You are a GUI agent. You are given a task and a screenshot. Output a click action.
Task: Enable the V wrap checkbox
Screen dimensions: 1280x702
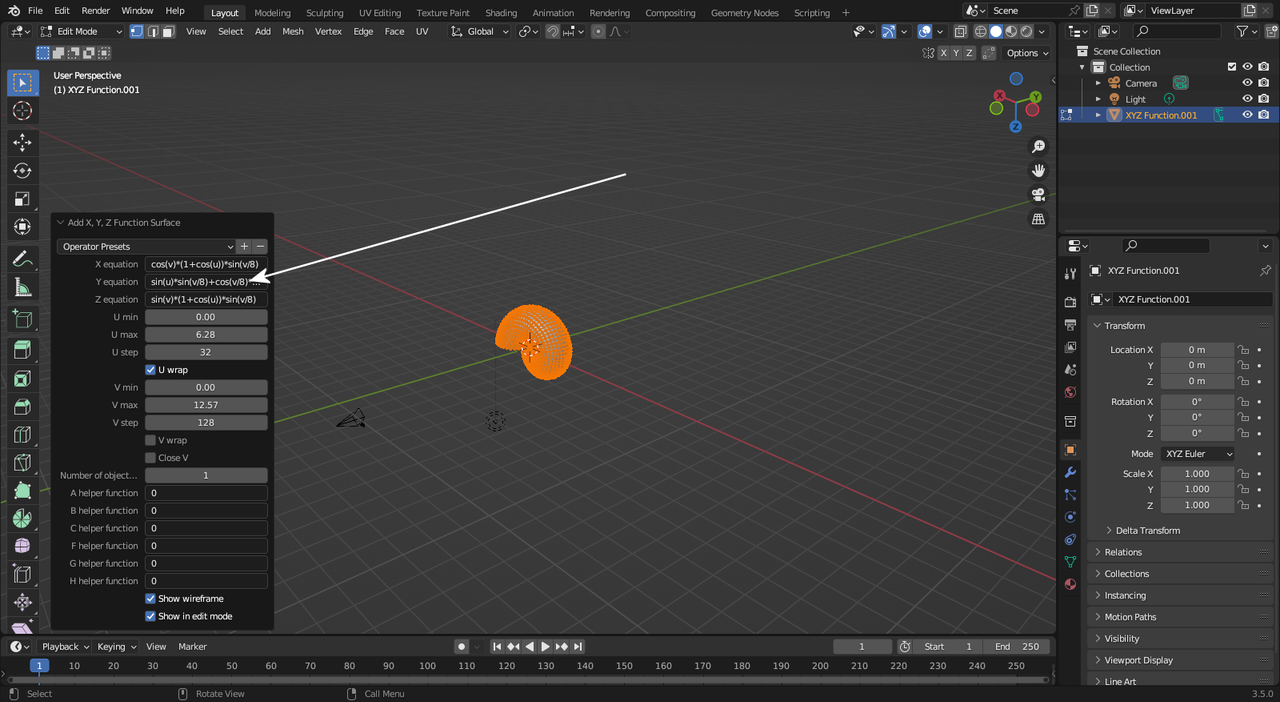tap(151, 440)
